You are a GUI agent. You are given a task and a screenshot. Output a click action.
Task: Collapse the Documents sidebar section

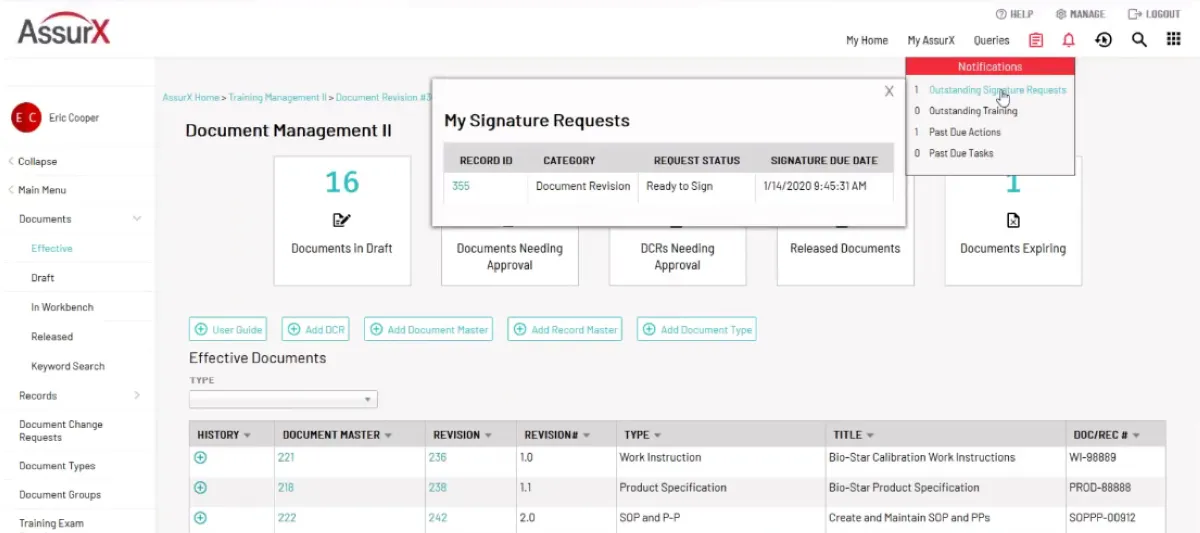tap(137, 219)
